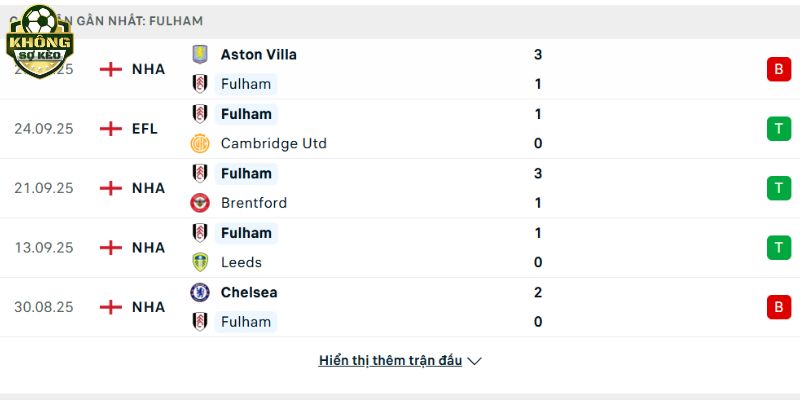
Task: Click the 13.09.25 match date
Action: click(44, 248)
